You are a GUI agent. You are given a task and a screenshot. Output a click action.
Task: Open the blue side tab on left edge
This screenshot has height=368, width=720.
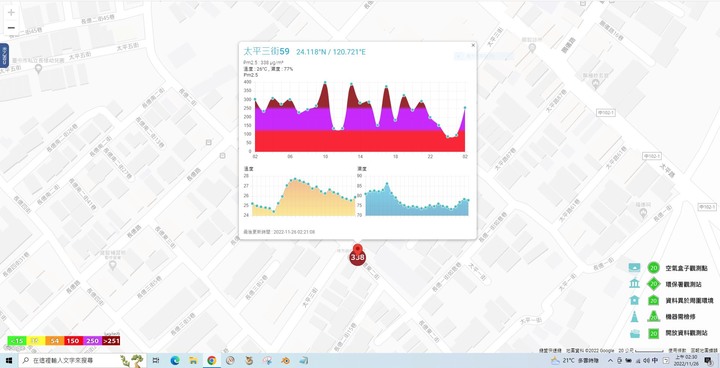tap(4, 56)
